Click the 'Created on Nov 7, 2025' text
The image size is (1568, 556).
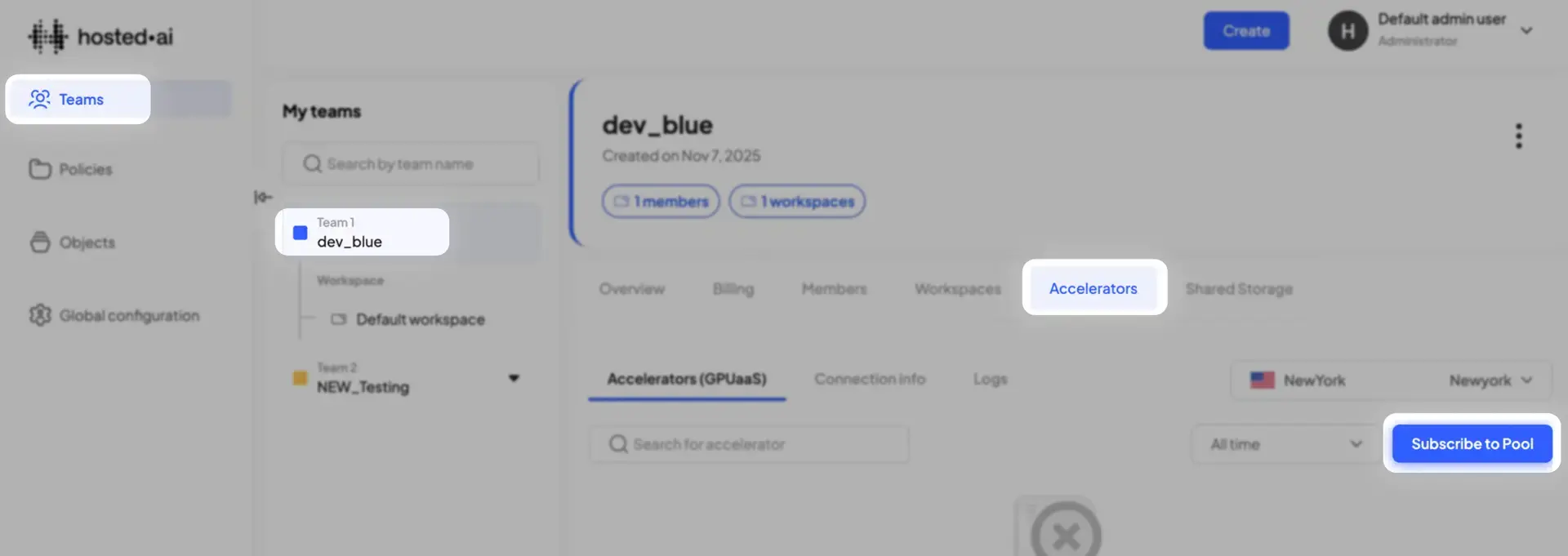click(x=681, y=156)
